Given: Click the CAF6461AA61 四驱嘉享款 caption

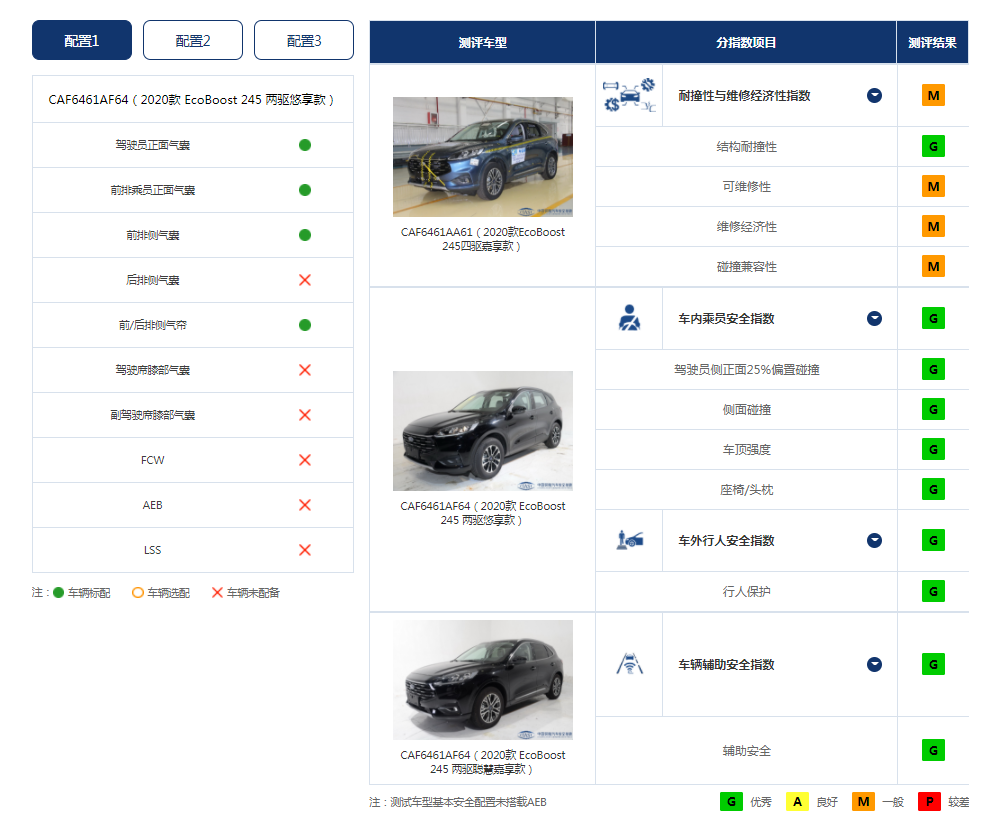Looking at the screenshot, I should point(483,239).
